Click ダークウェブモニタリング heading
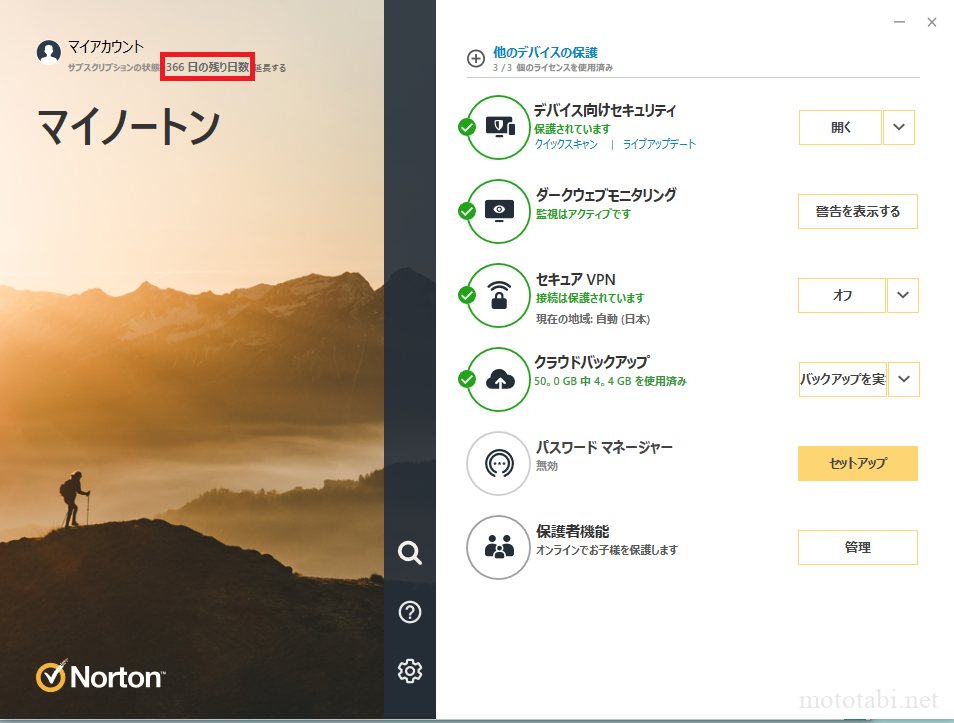This screenshot has height=723, width=954. 606,195
